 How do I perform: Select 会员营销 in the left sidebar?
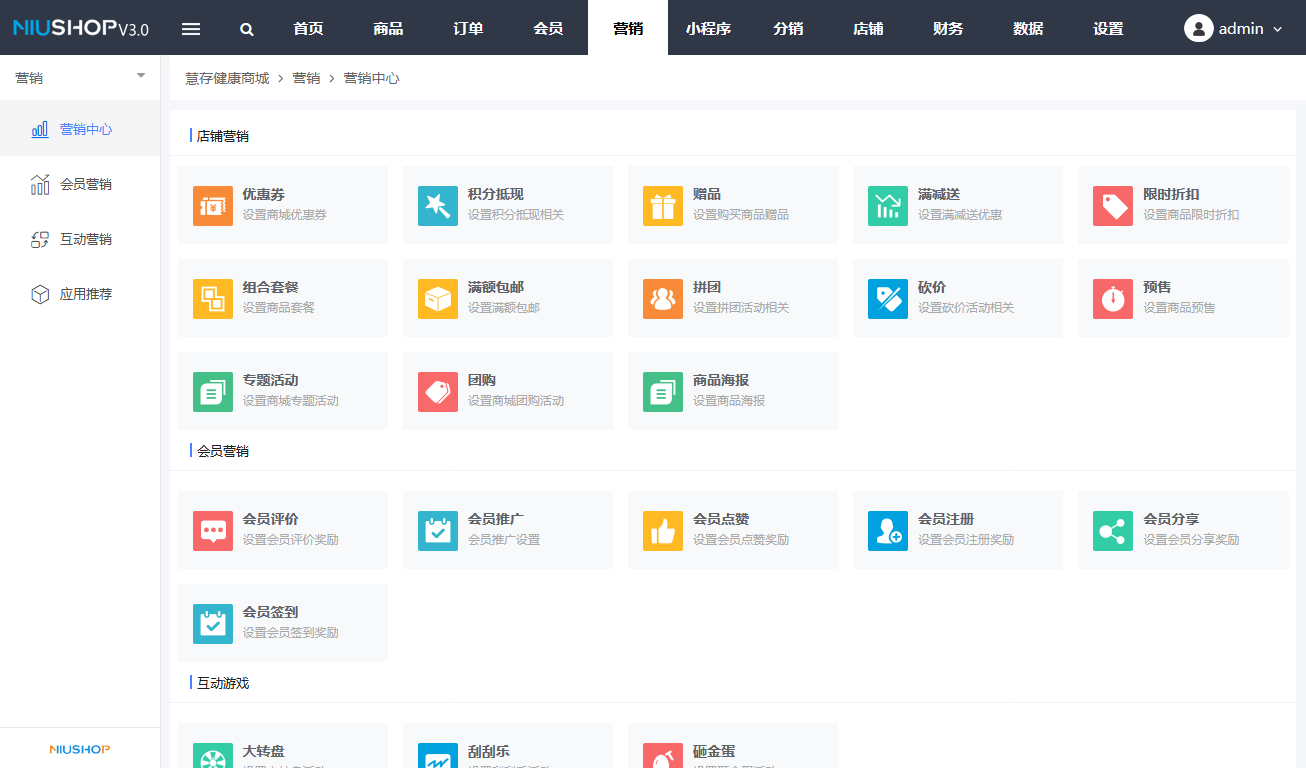(x=85, y=184)
